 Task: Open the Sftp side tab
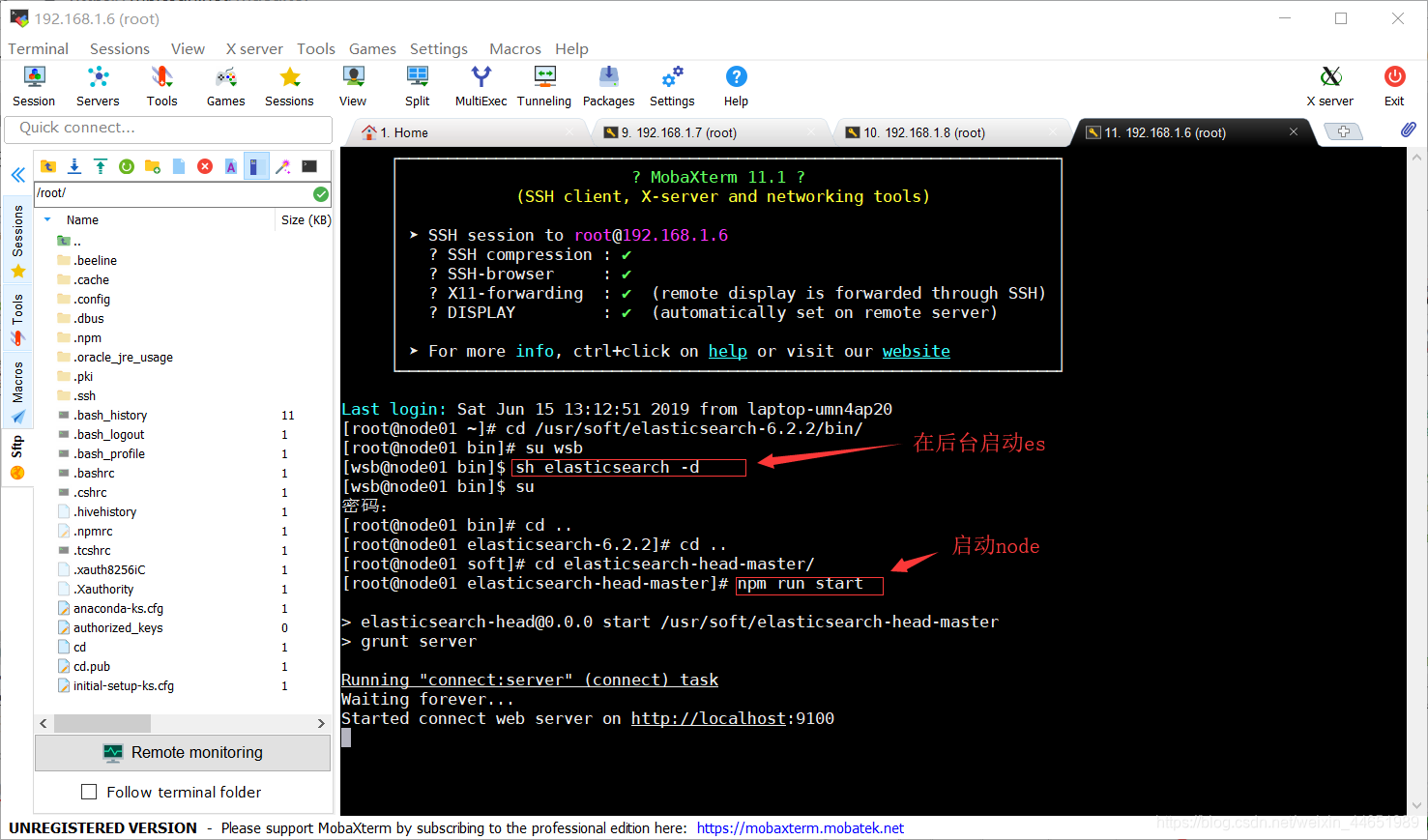(17, 458)
